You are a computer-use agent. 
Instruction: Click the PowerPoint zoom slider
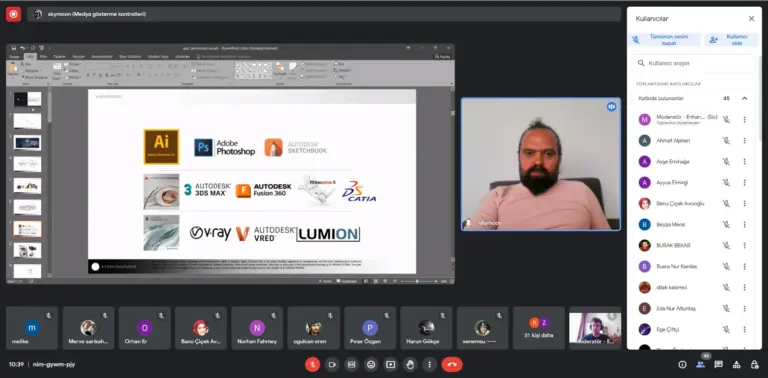417,282
